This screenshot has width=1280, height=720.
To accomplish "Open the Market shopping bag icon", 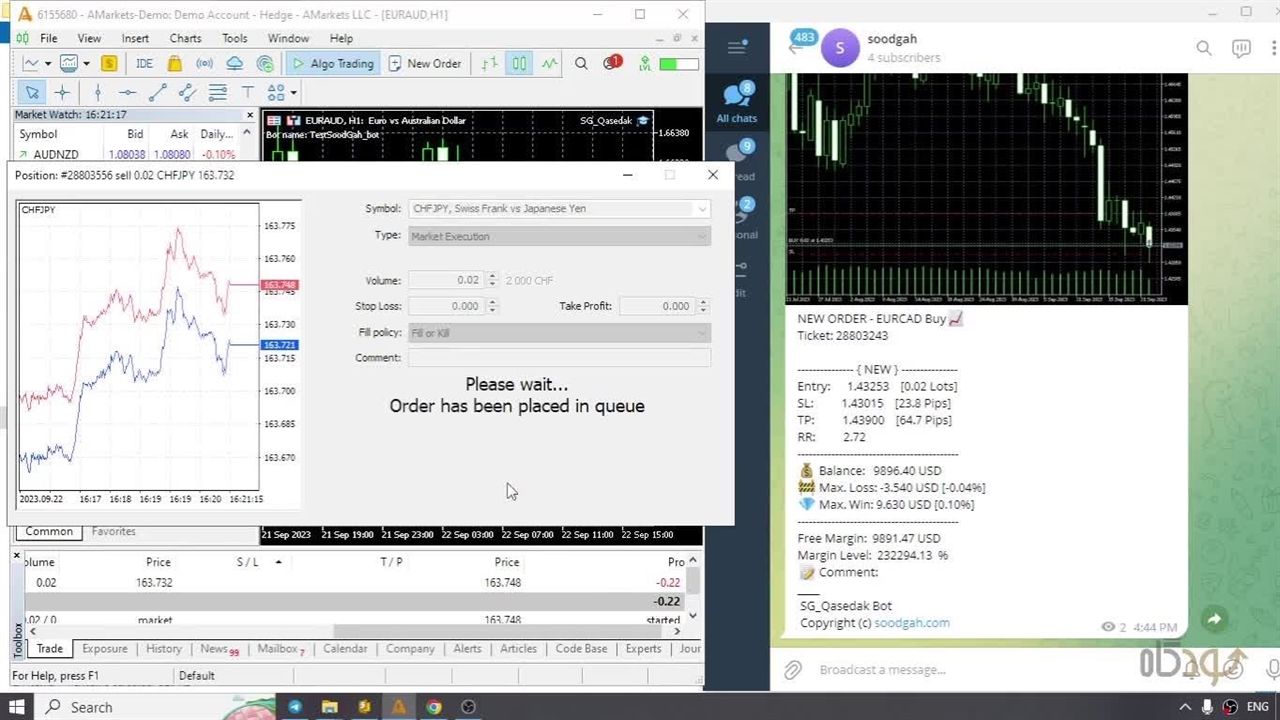I will (175, 64).
